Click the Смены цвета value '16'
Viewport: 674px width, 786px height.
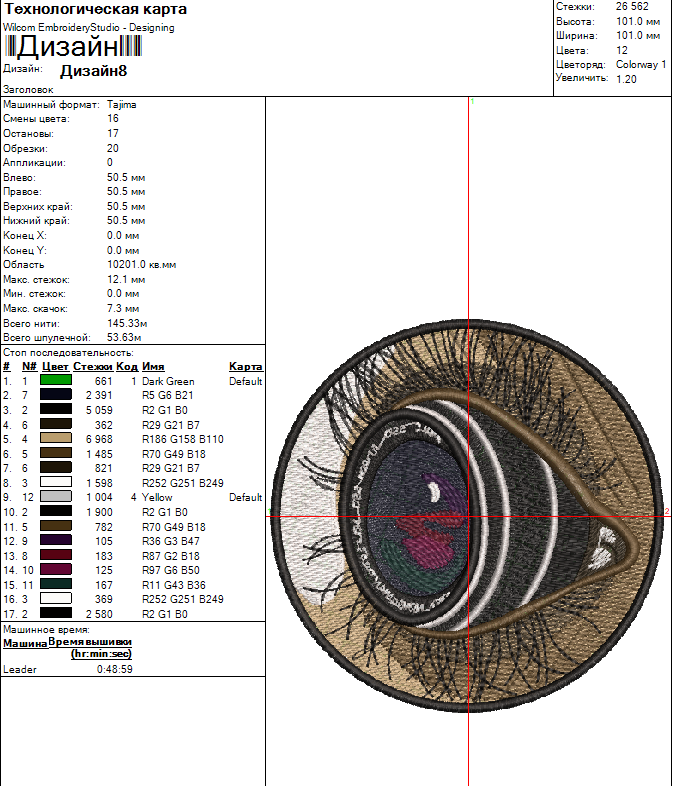click(113, 118)
